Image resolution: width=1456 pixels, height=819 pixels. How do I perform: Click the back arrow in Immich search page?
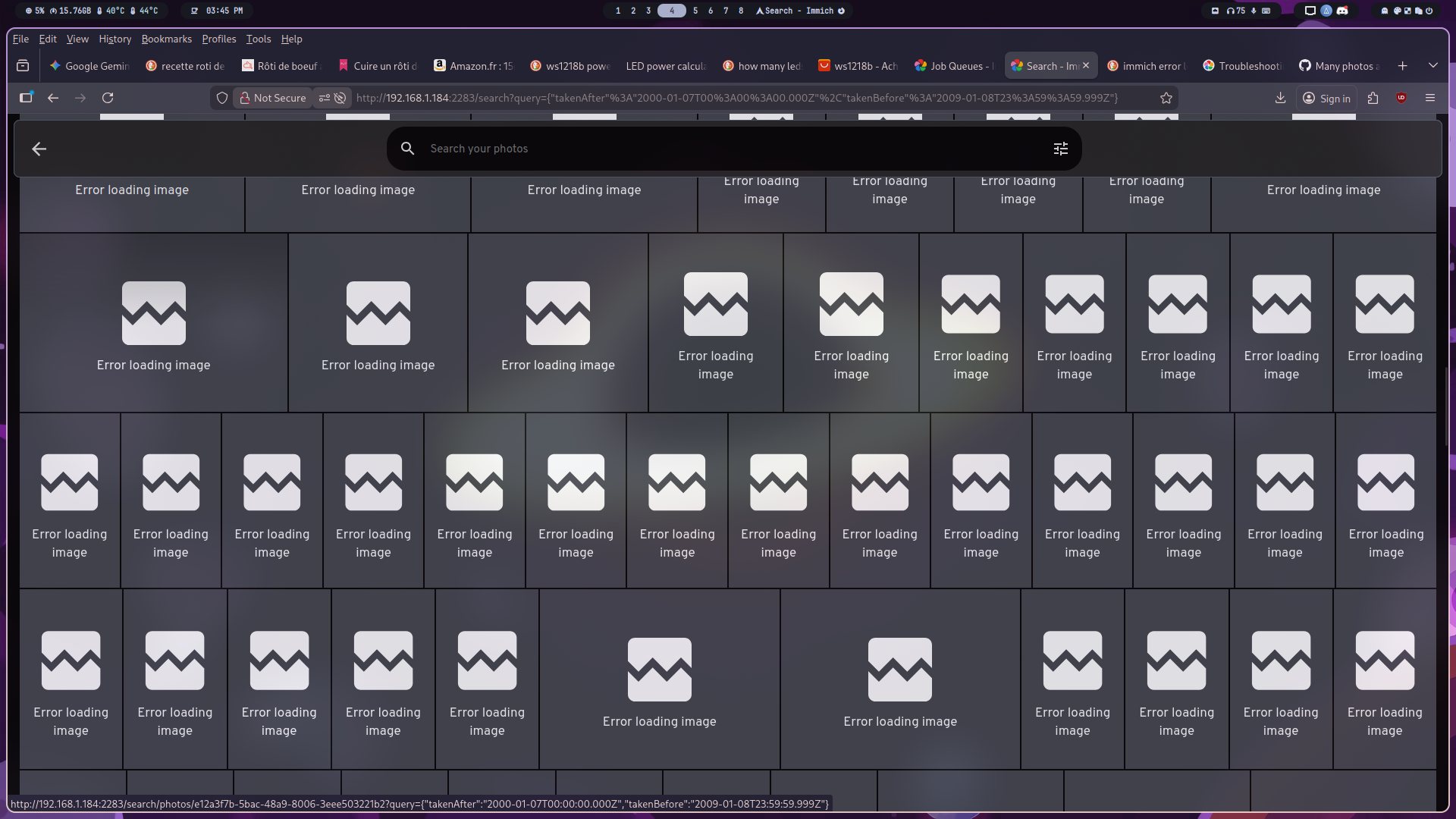(x=39, y=149)
